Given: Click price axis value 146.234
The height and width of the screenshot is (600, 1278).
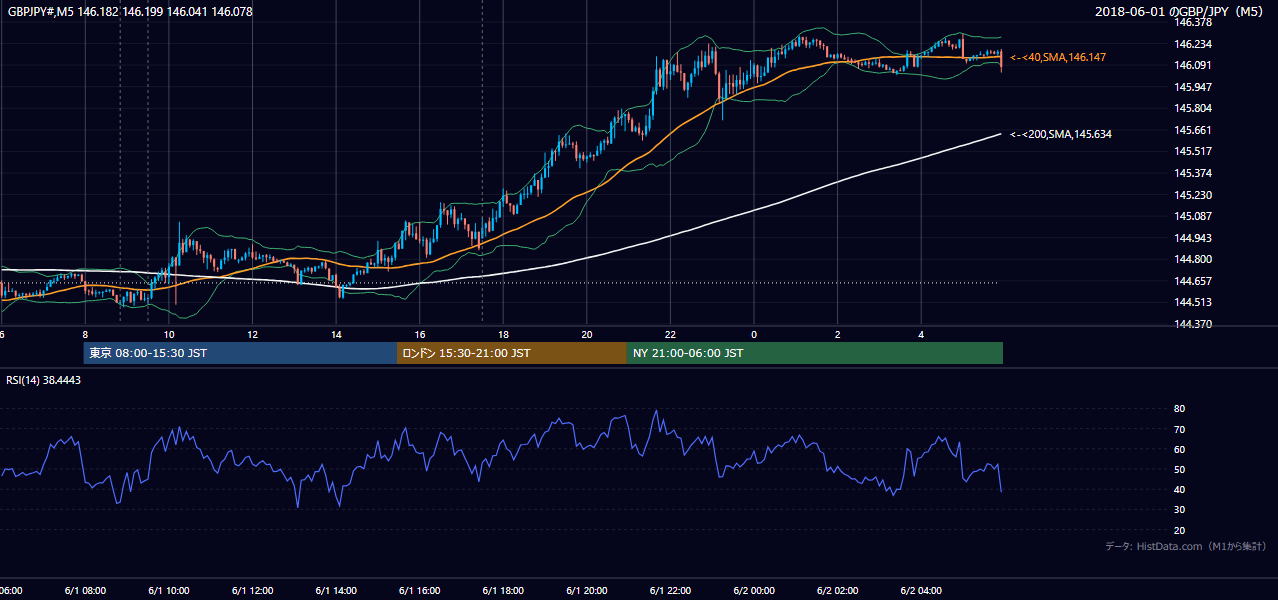Looking at the screenshot, I should pos(1193,44).
